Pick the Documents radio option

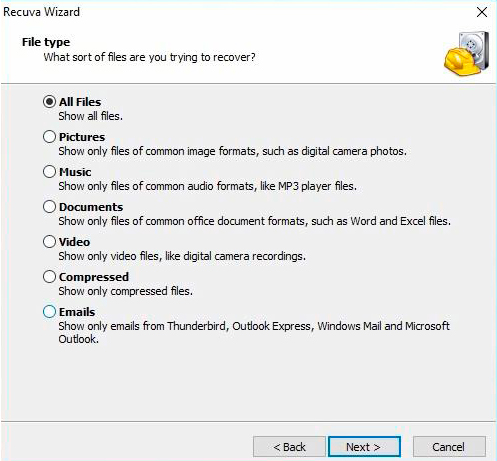click(x=49, y=207)
